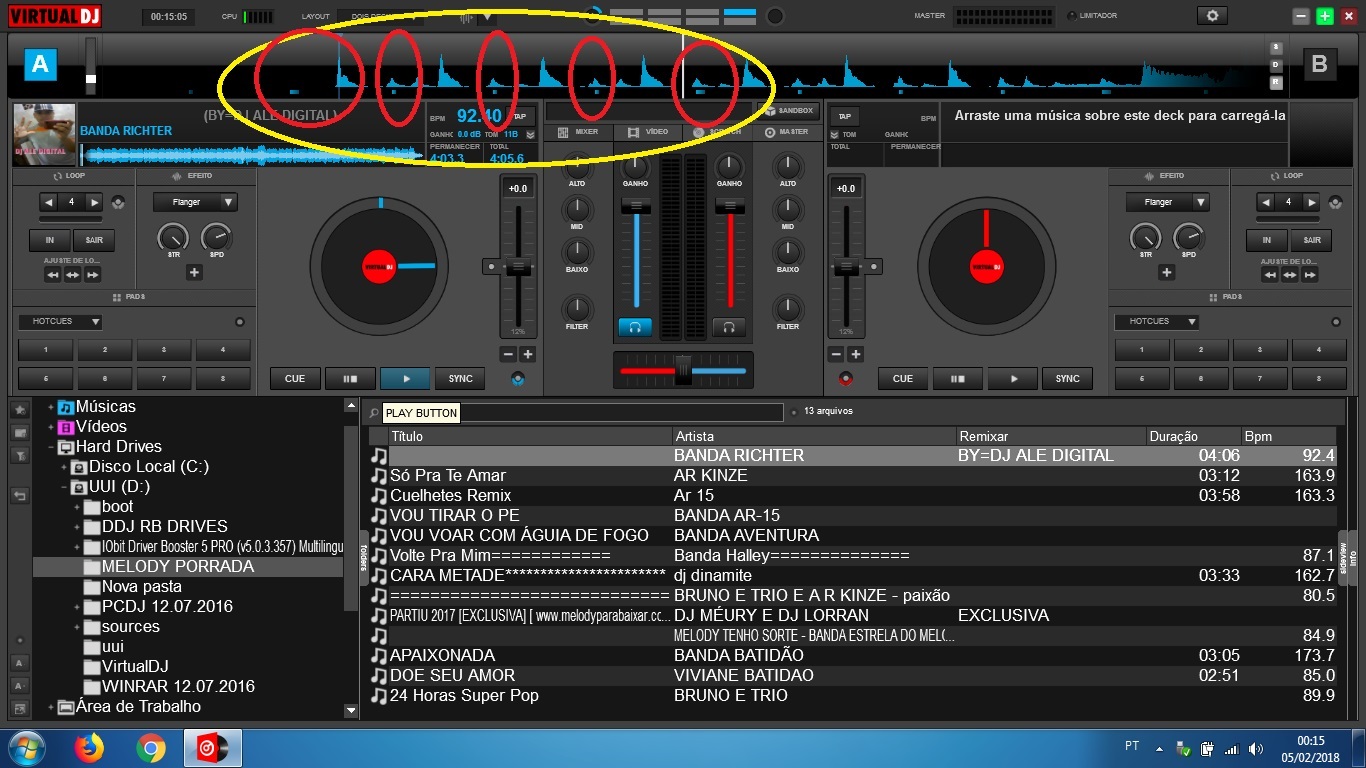This screenshot has width=1366, height=768.
Task: Click CUE on right deck
Action: (x=903, y=379)
